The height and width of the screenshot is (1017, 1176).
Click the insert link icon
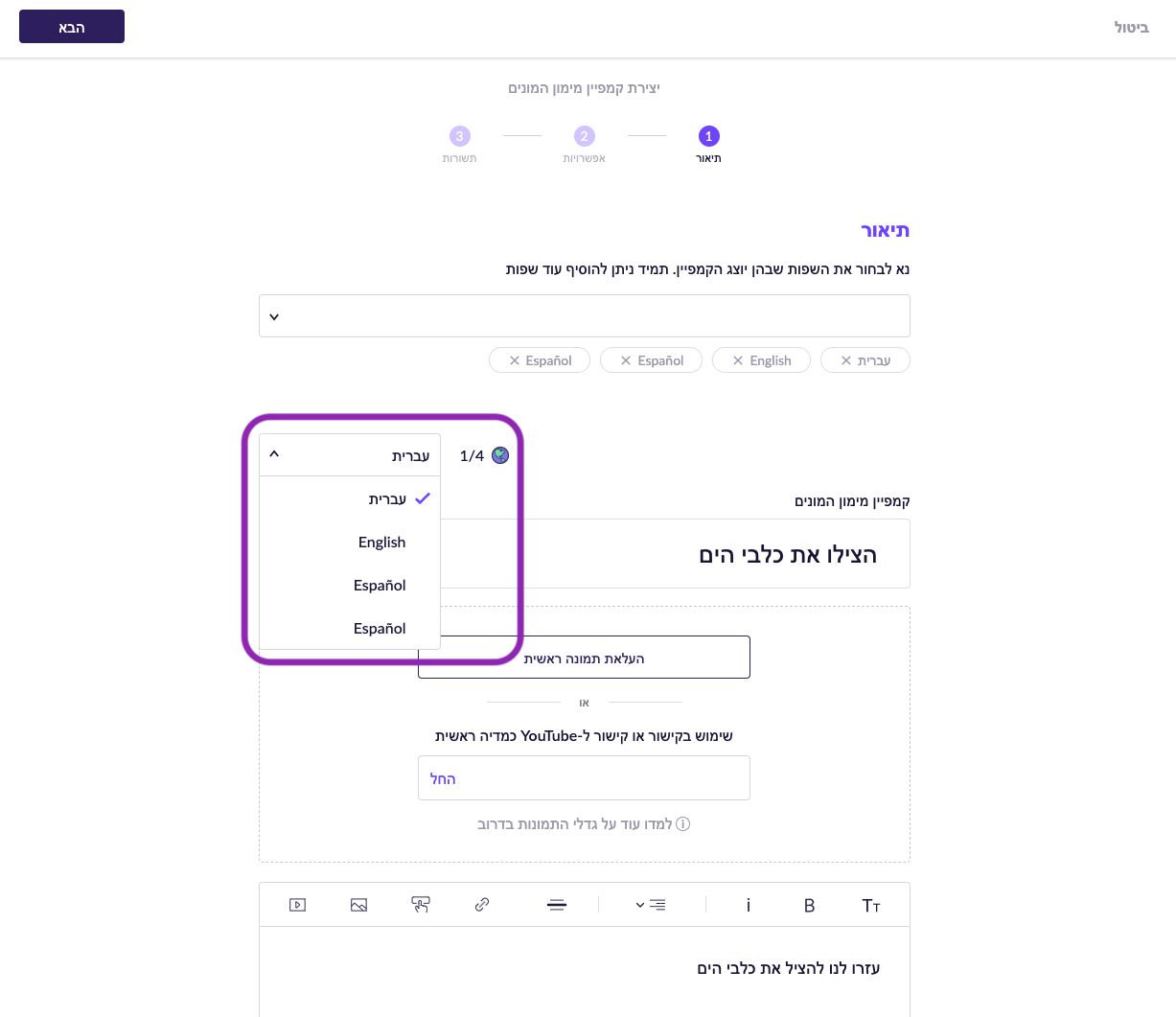(x=482, y=905)
